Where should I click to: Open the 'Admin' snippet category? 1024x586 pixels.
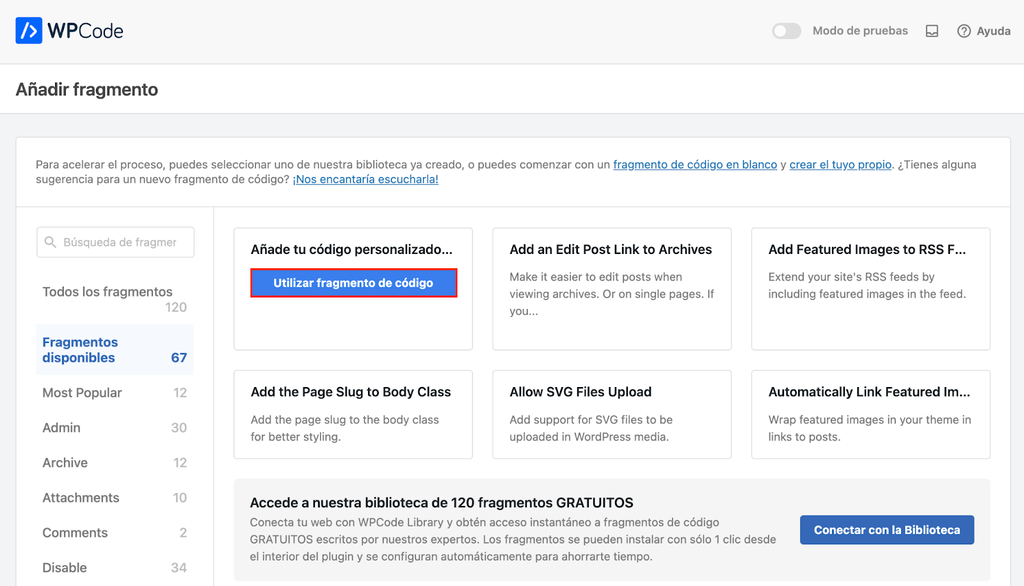[59, 427]
